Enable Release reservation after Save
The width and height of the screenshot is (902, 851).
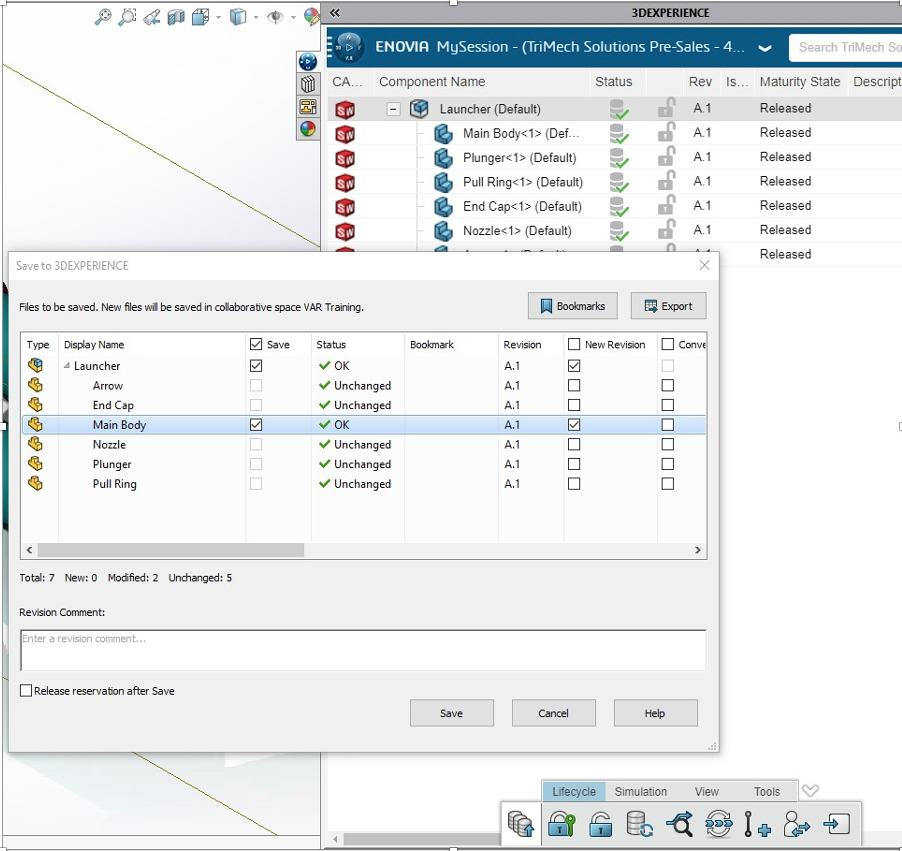26,690
